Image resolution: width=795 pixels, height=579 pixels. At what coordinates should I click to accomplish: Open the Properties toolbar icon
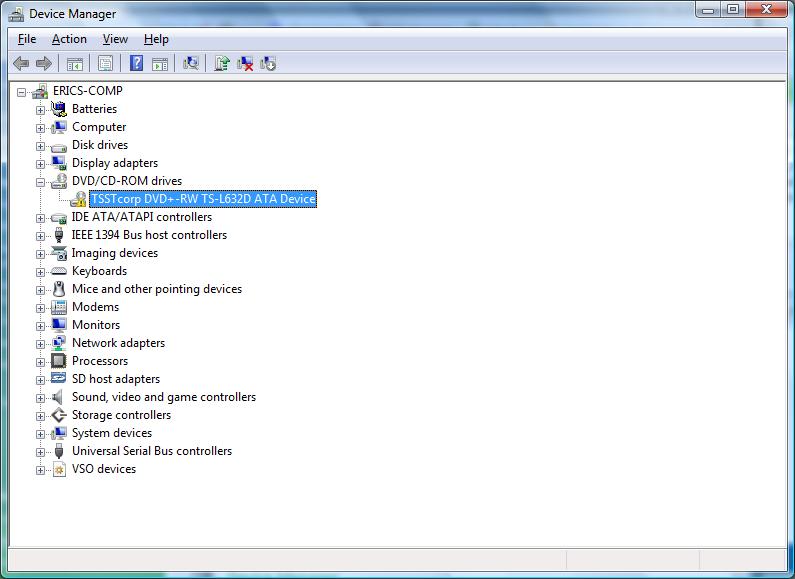(x=105, y=64)
